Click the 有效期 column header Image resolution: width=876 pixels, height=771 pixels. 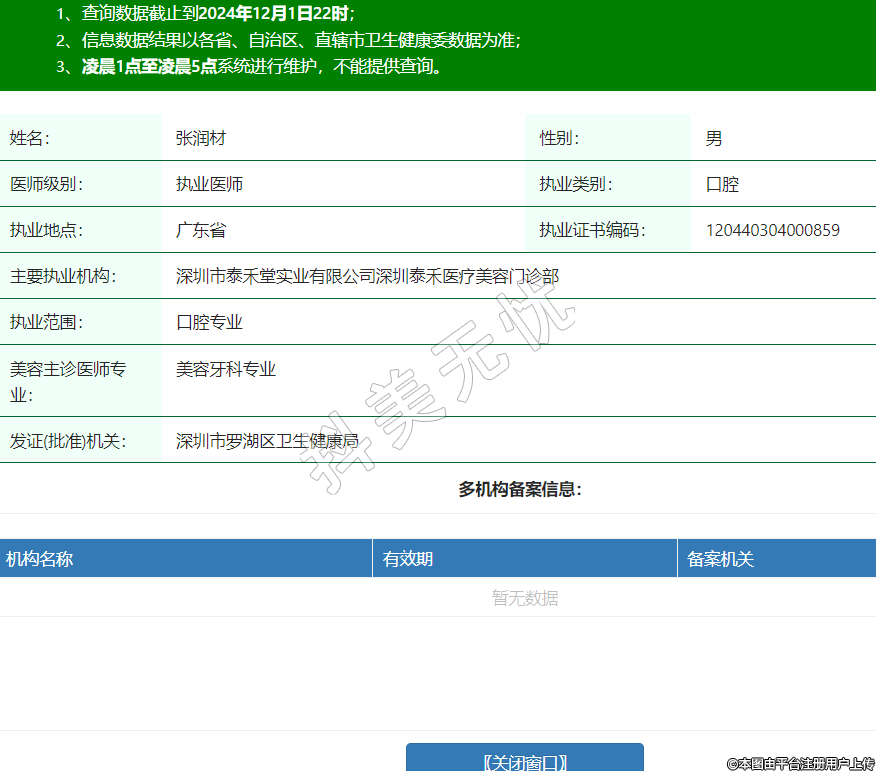(408, 559)
